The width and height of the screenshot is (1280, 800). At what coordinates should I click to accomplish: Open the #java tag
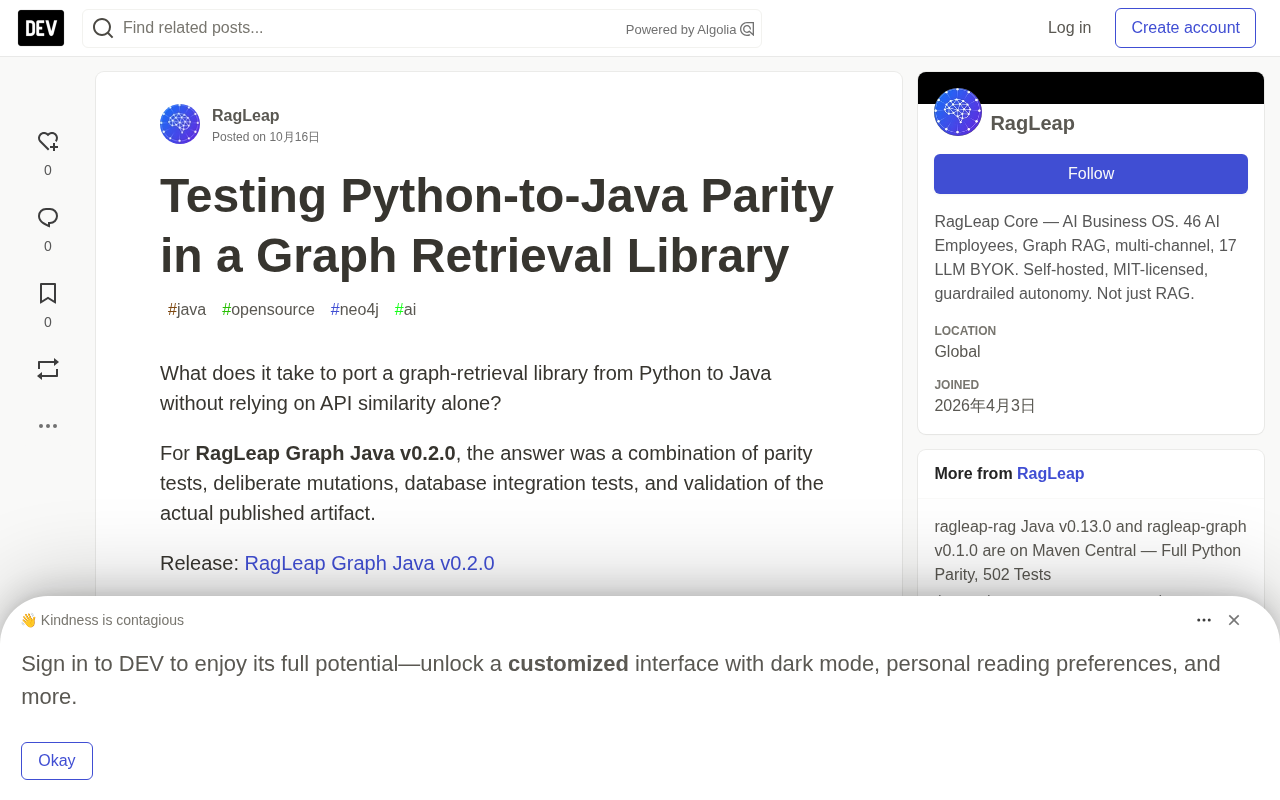coord(187,310)
